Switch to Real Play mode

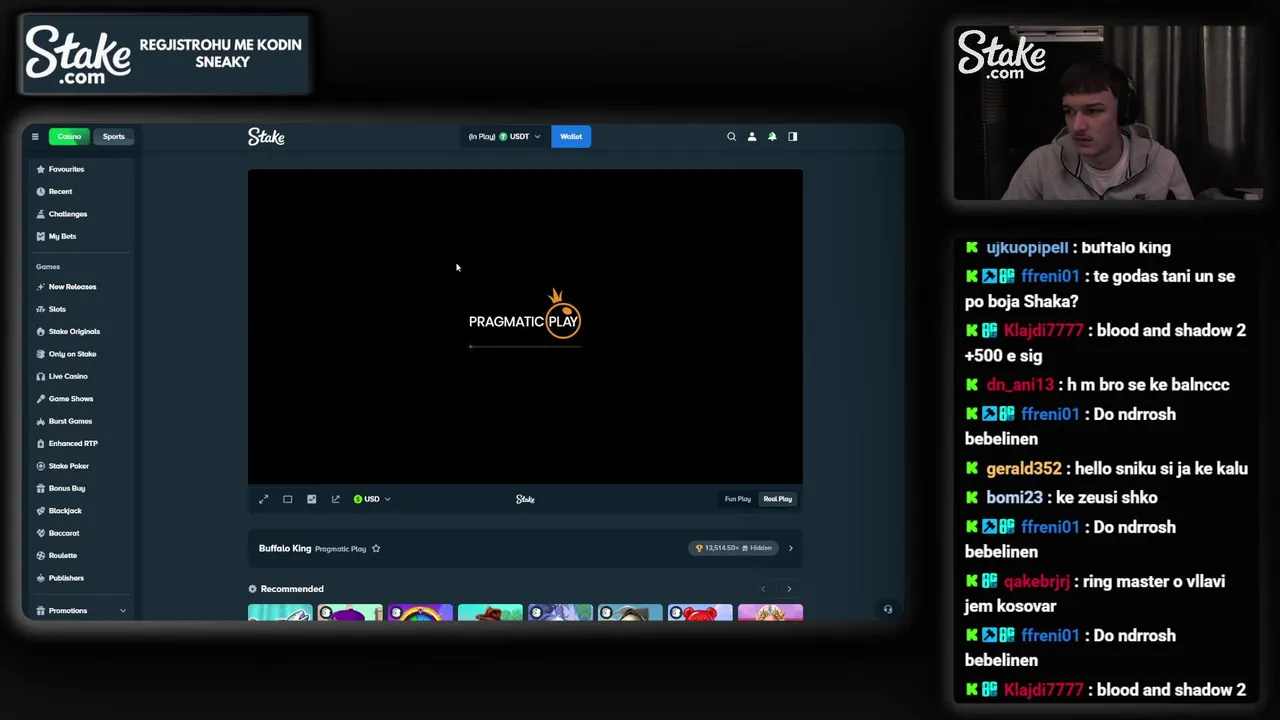point(778,499)
